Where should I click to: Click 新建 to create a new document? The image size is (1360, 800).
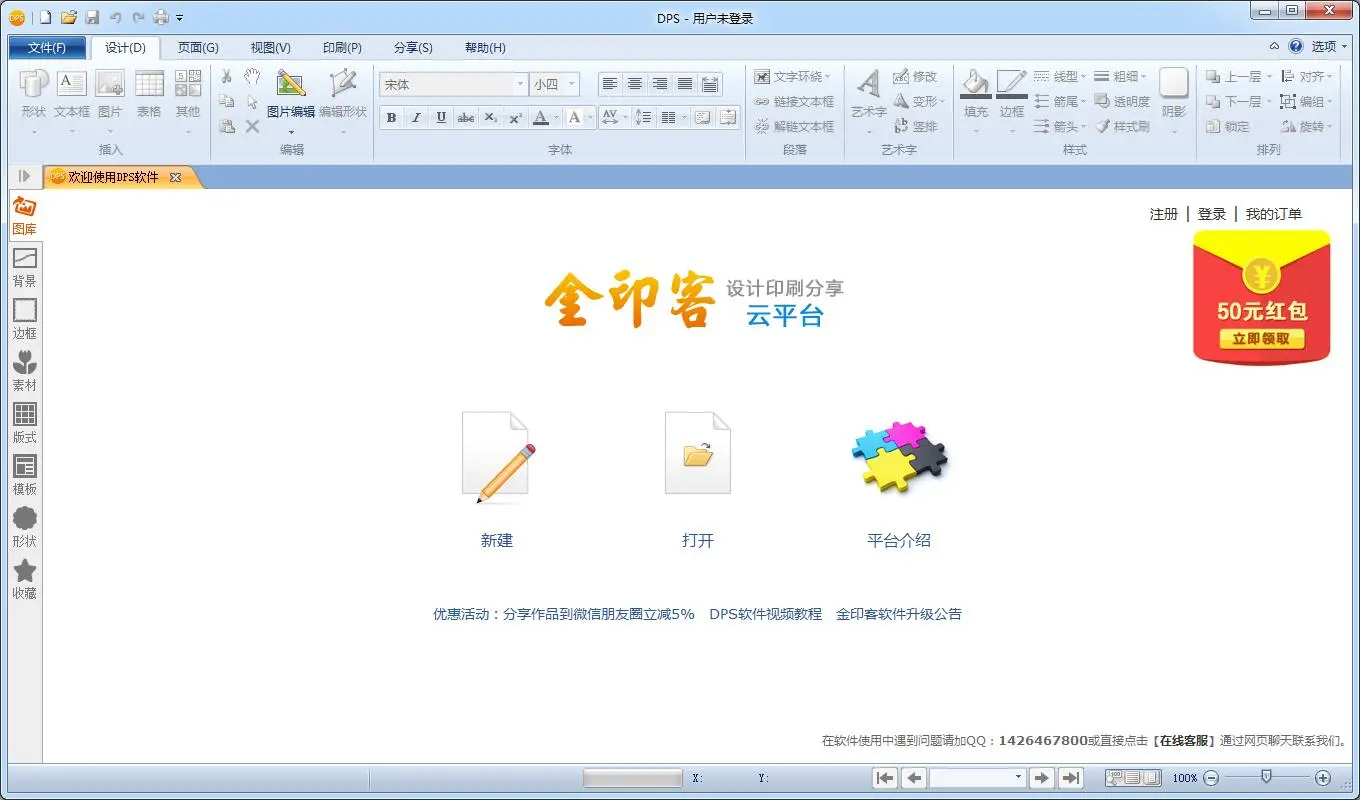[497, 540]
